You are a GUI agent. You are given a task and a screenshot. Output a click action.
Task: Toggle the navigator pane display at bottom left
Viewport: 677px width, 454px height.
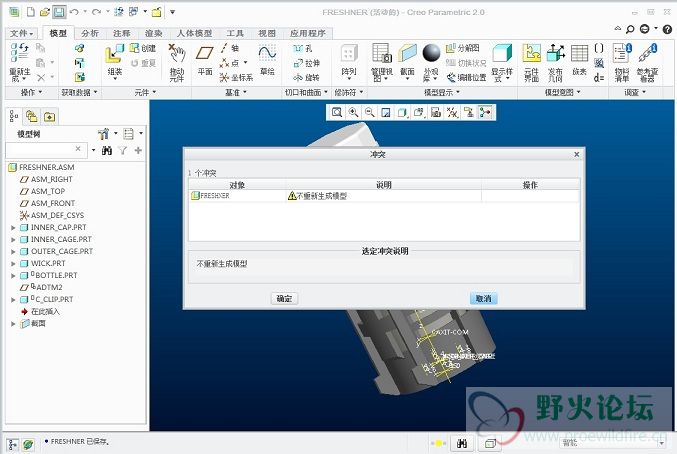pos(13,444)
